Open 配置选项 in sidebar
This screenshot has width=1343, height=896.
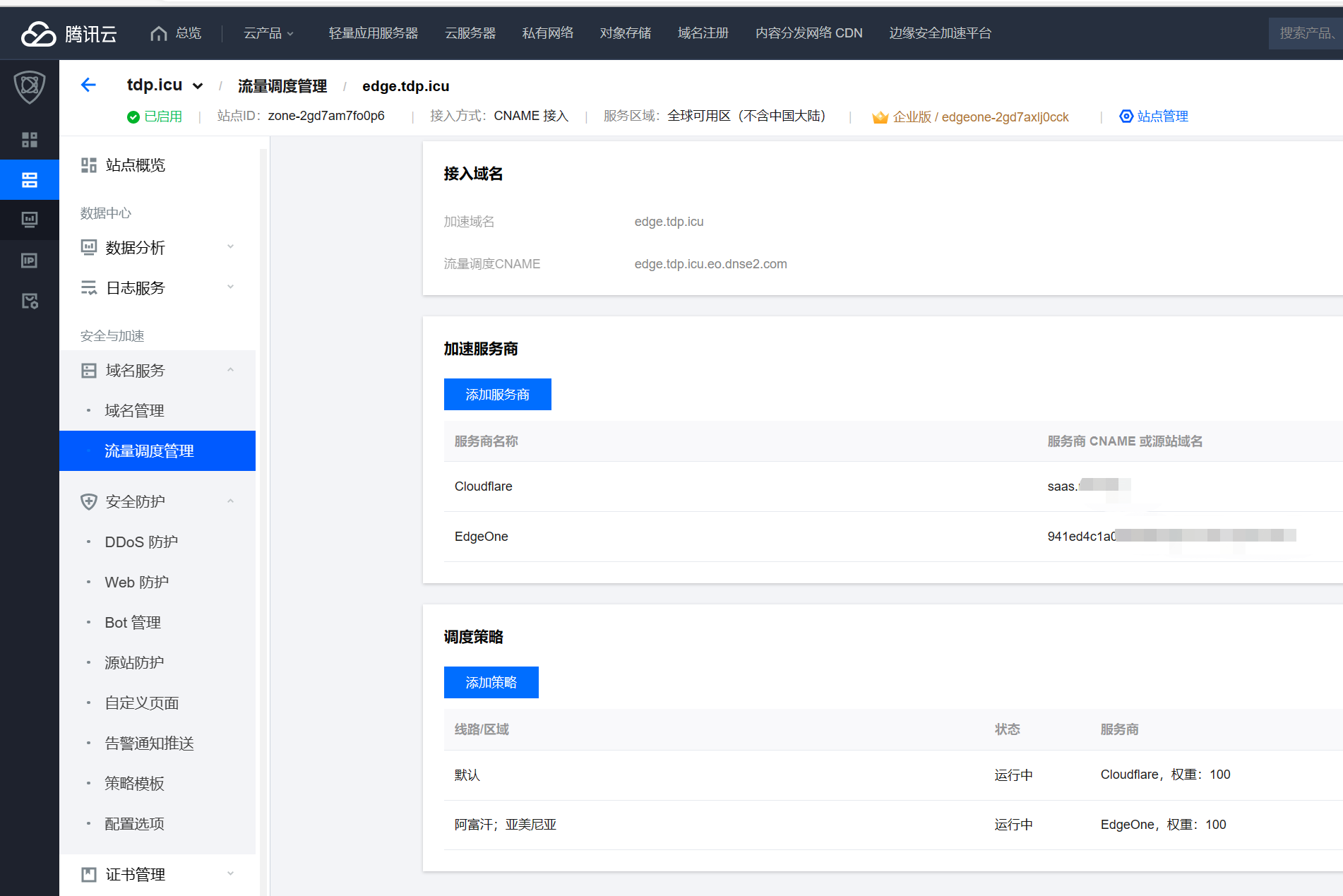pyautogui.click(x=134, y=824)
